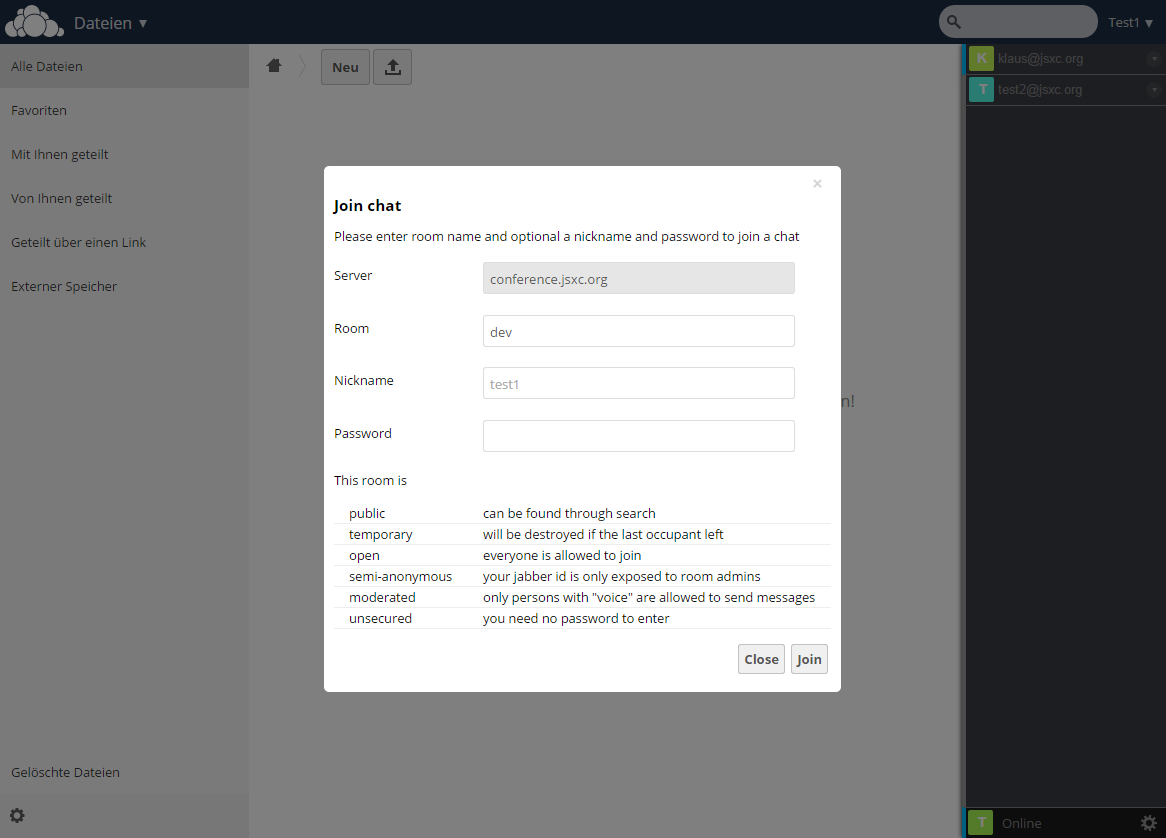This screenshot has height=838, width=1166.
Task: Click the 'semi-anonymous' room property
Action: coord(582,576)
